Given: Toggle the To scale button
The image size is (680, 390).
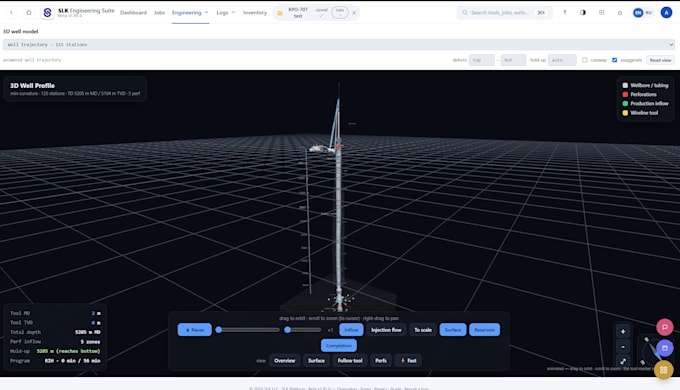Looking at the screenshot, I should [423, 330].
